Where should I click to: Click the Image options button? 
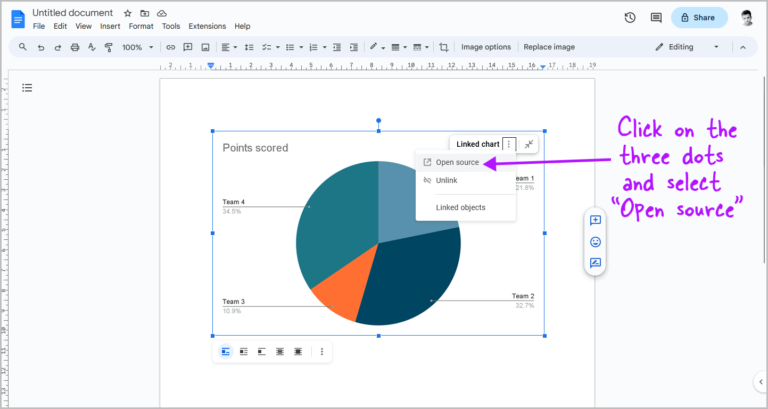coord(486,47)
